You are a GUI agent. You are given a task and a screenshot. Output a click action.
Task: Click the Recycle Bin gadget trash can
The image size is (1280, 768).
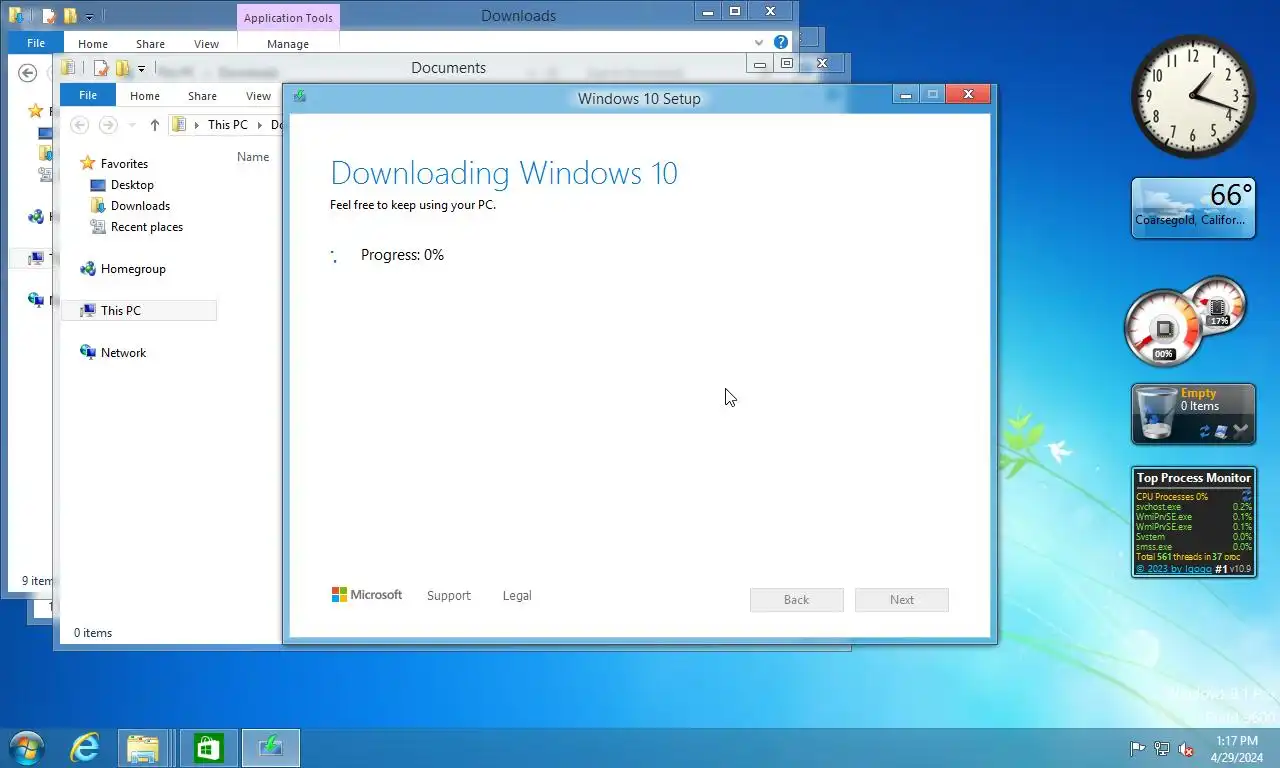(1157, 414)
